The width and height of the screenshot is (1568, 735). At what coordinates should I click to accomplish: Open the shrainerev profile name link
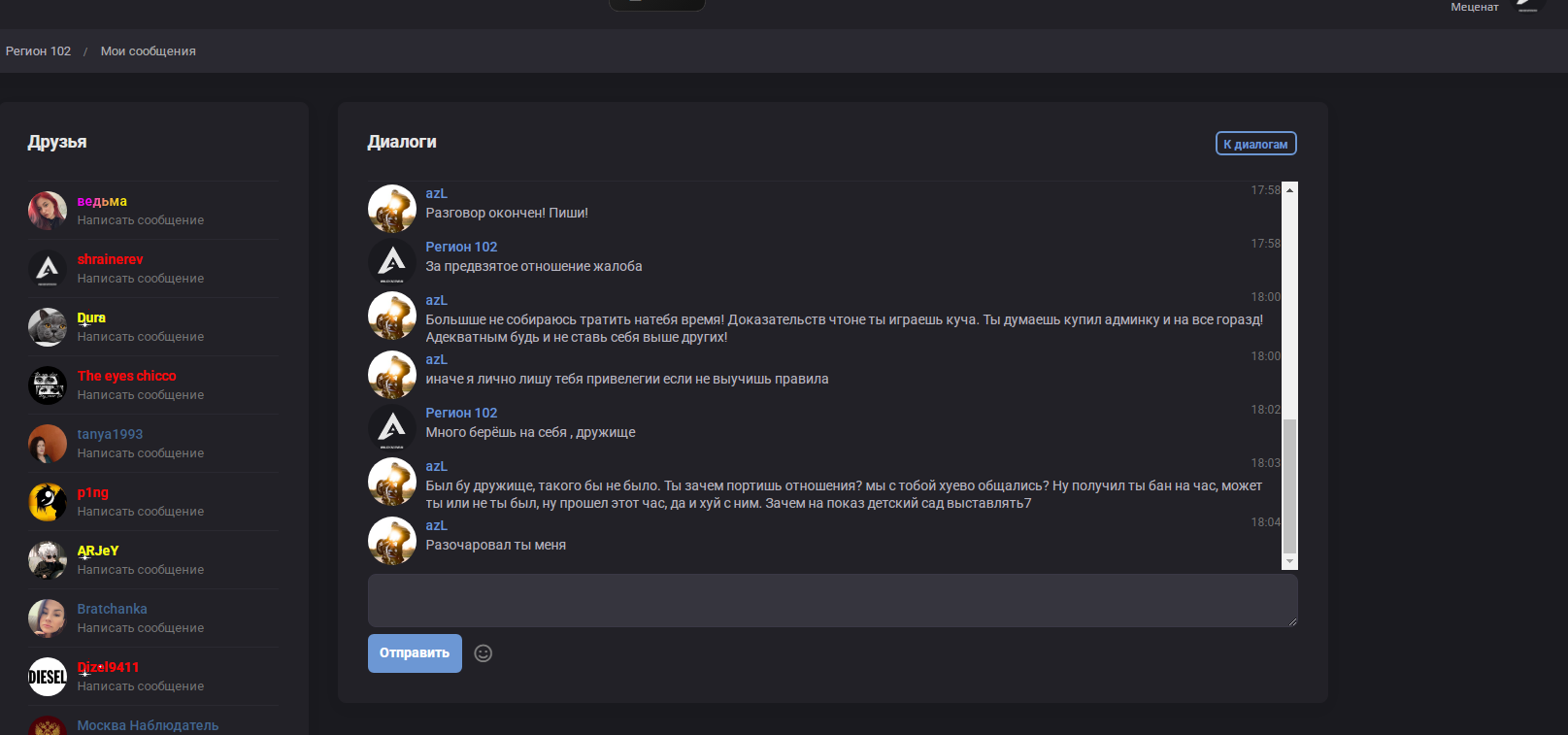(x=110, y=259)
